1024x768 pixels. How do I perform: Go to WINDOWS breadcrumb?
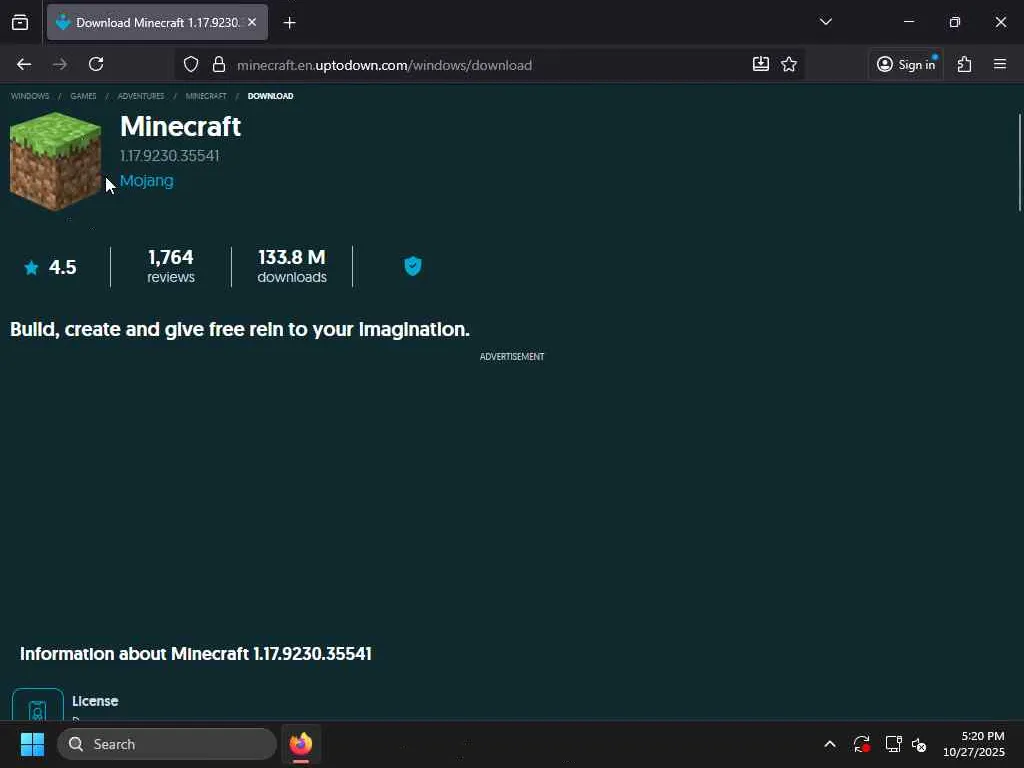[x=30, y=96]
